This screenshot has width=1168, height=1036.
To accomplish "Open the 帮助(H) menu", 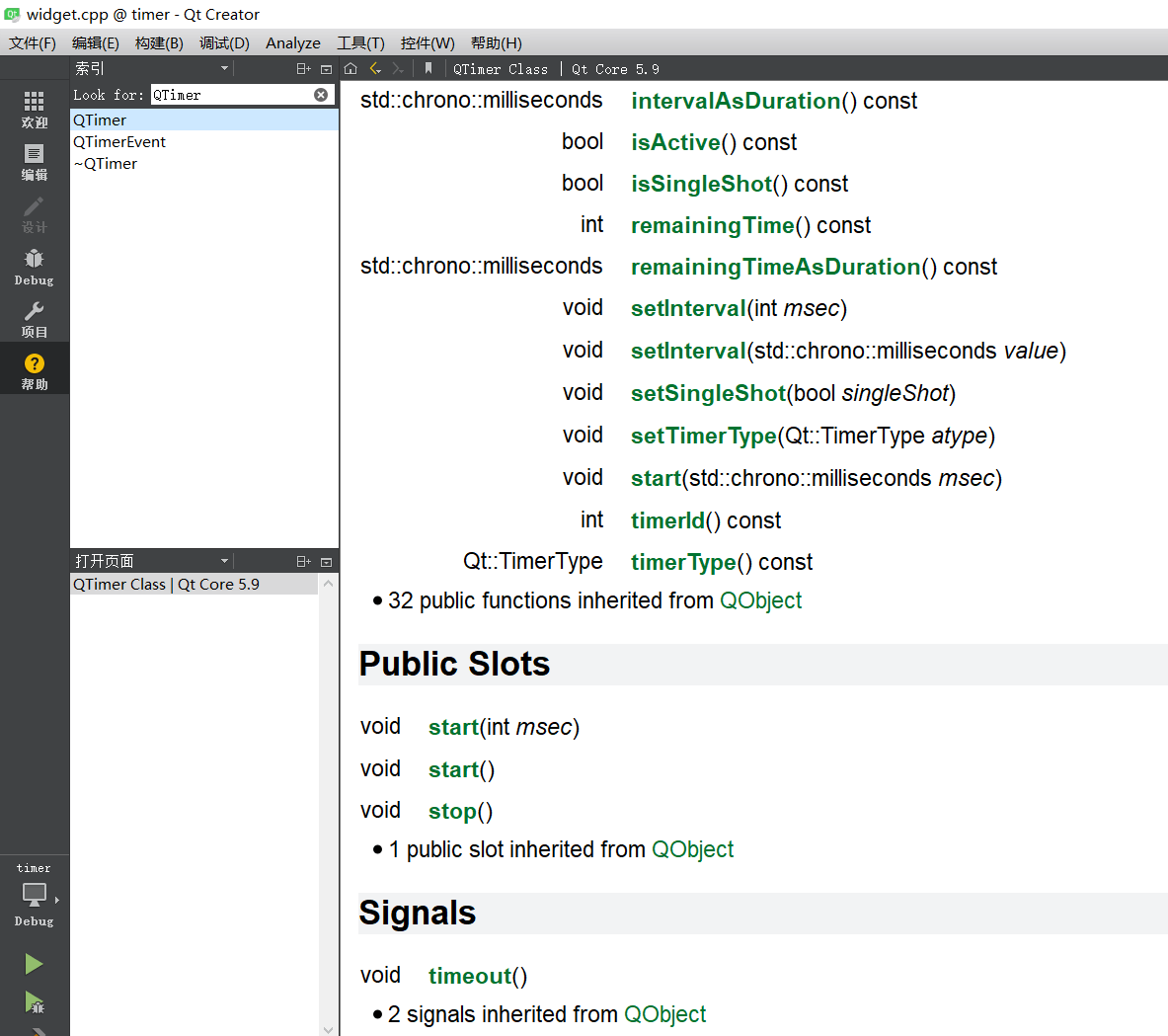I will click(x=496, y=43).
